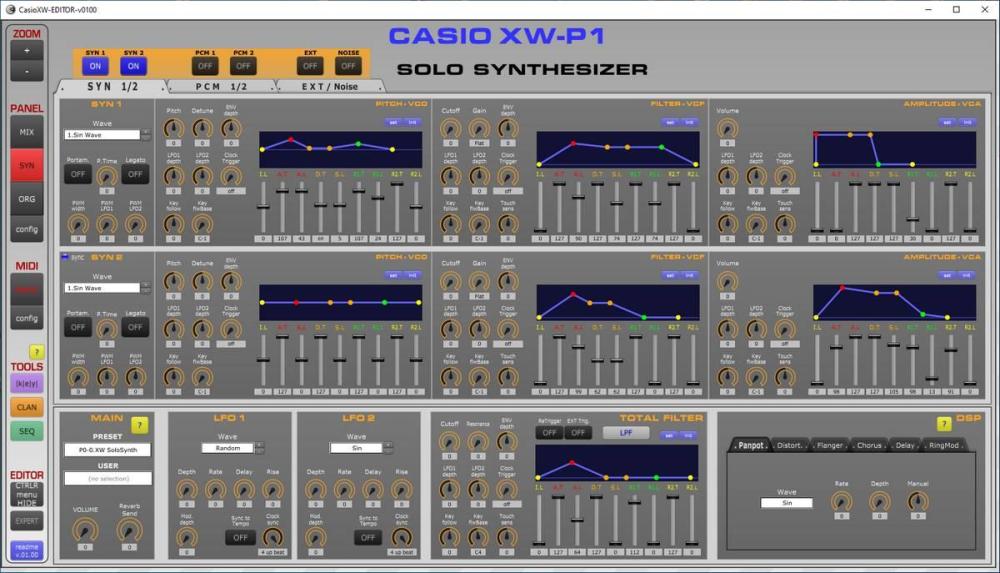Toggle SYN 1 Legato OFF button
The height and width of the screenshot is (573, 1000).
(x=135, y=174)
